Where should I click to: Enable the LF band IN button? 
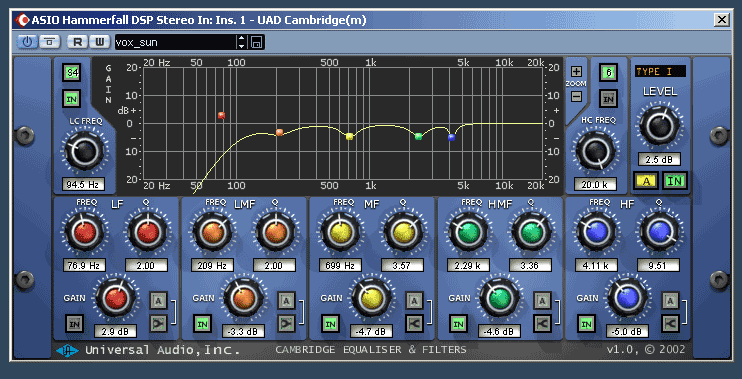(74, 324)
